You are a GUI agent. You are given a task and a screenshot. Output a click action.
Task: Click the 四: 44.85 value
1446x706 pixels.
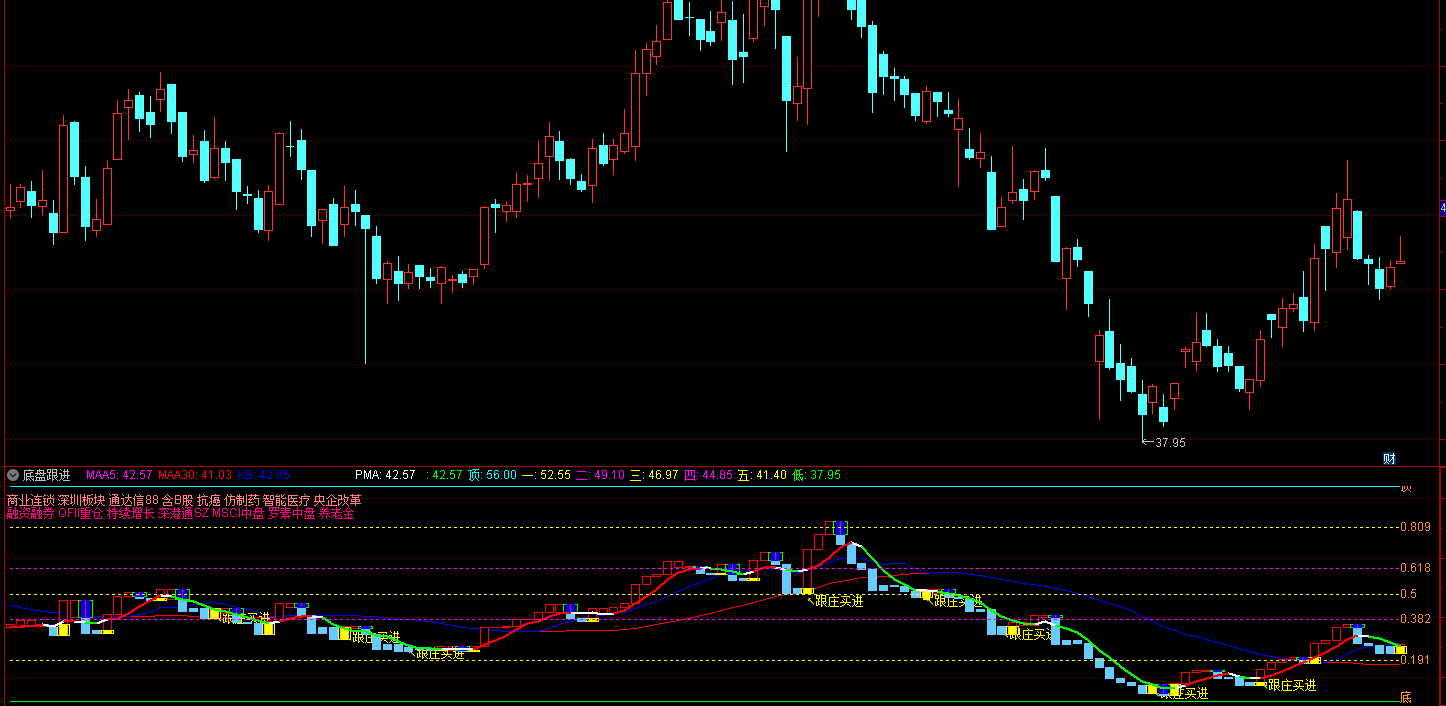708,475
